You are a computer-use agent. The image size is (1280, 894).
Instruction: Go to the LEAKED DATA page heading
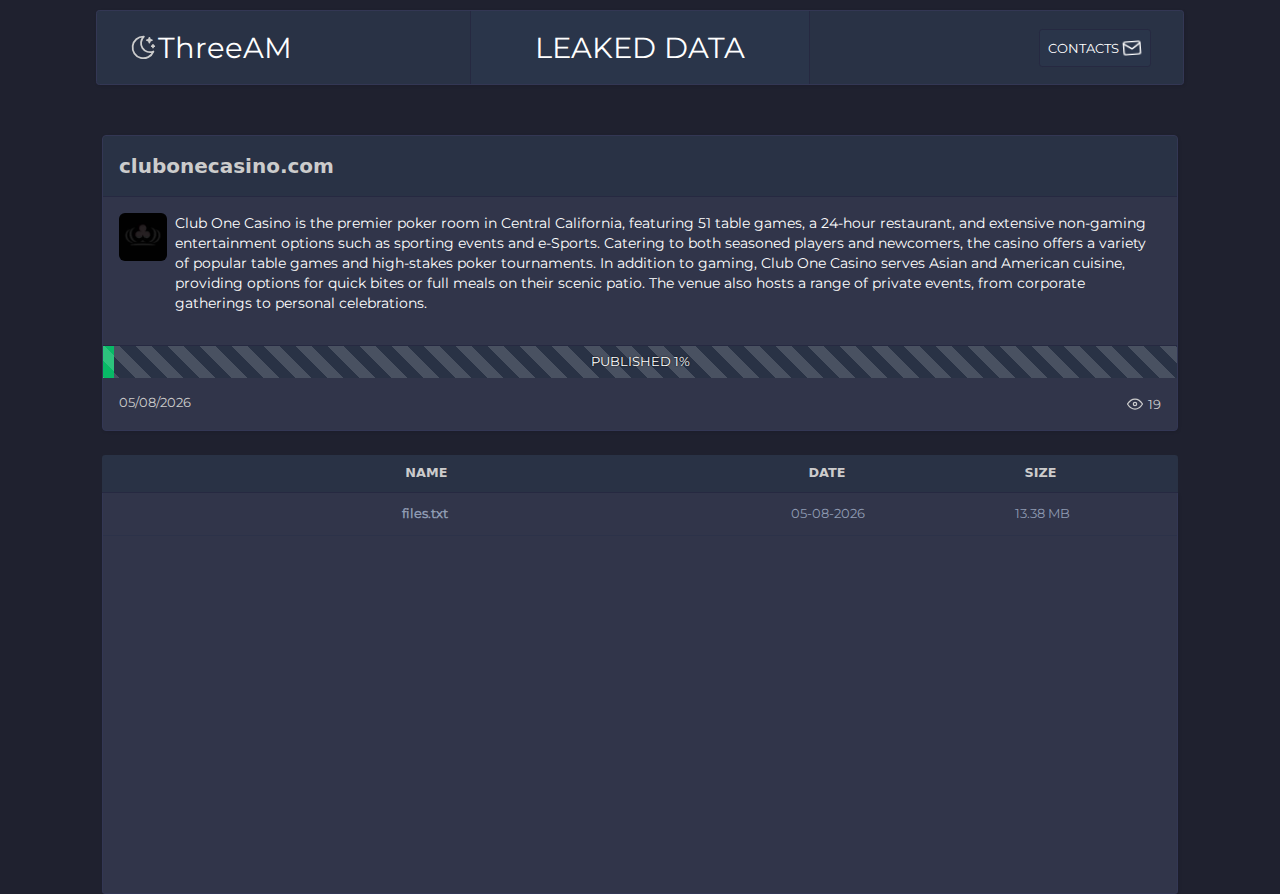pos(640,48)
